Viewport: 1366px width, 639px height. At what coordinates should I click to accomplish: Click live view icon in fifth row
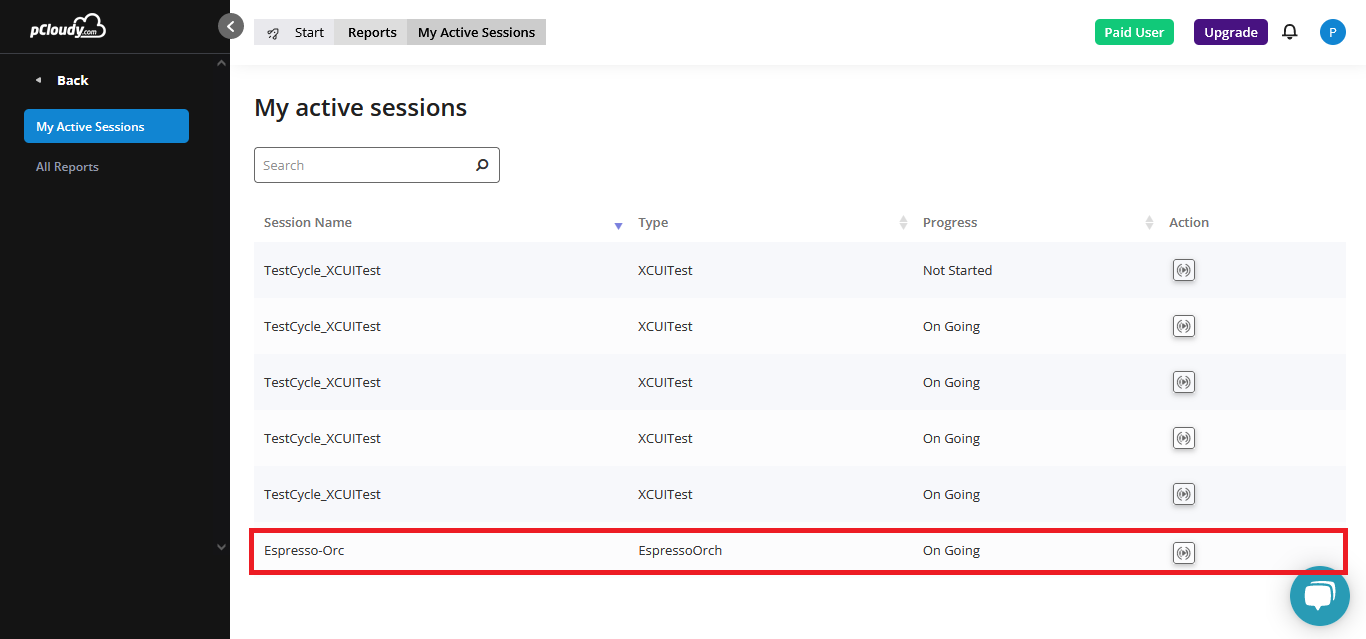point(1183,494)
